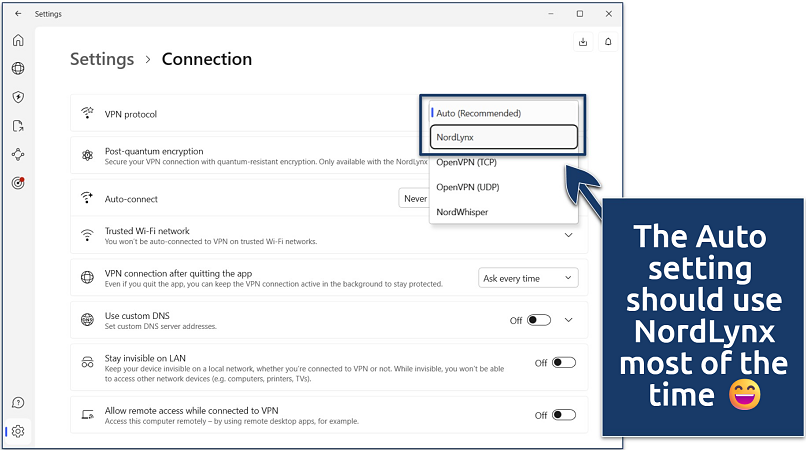The width and height of the screenshot is (806, 450).
Task: Click the download icon at top right
Action: point(583,42)
